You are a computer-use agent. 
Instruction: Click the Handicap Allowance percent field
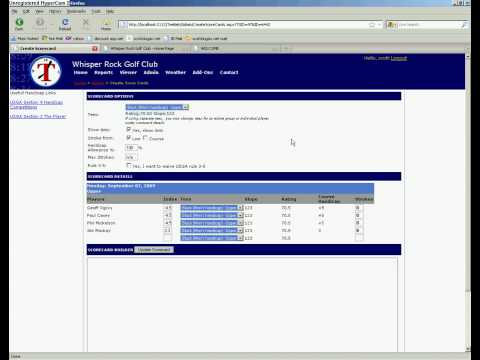click(131, 147)
